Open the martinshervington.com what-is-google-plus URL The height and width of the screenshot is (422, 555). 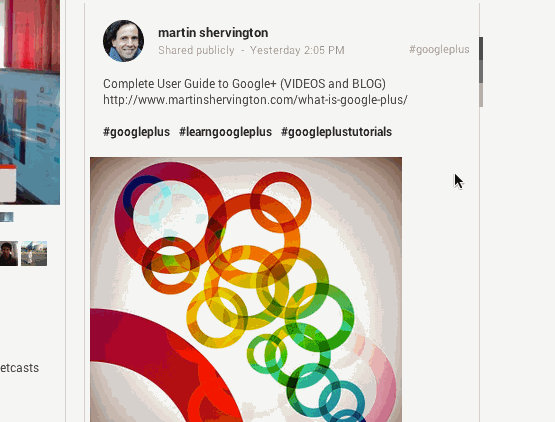coord(255,100)
